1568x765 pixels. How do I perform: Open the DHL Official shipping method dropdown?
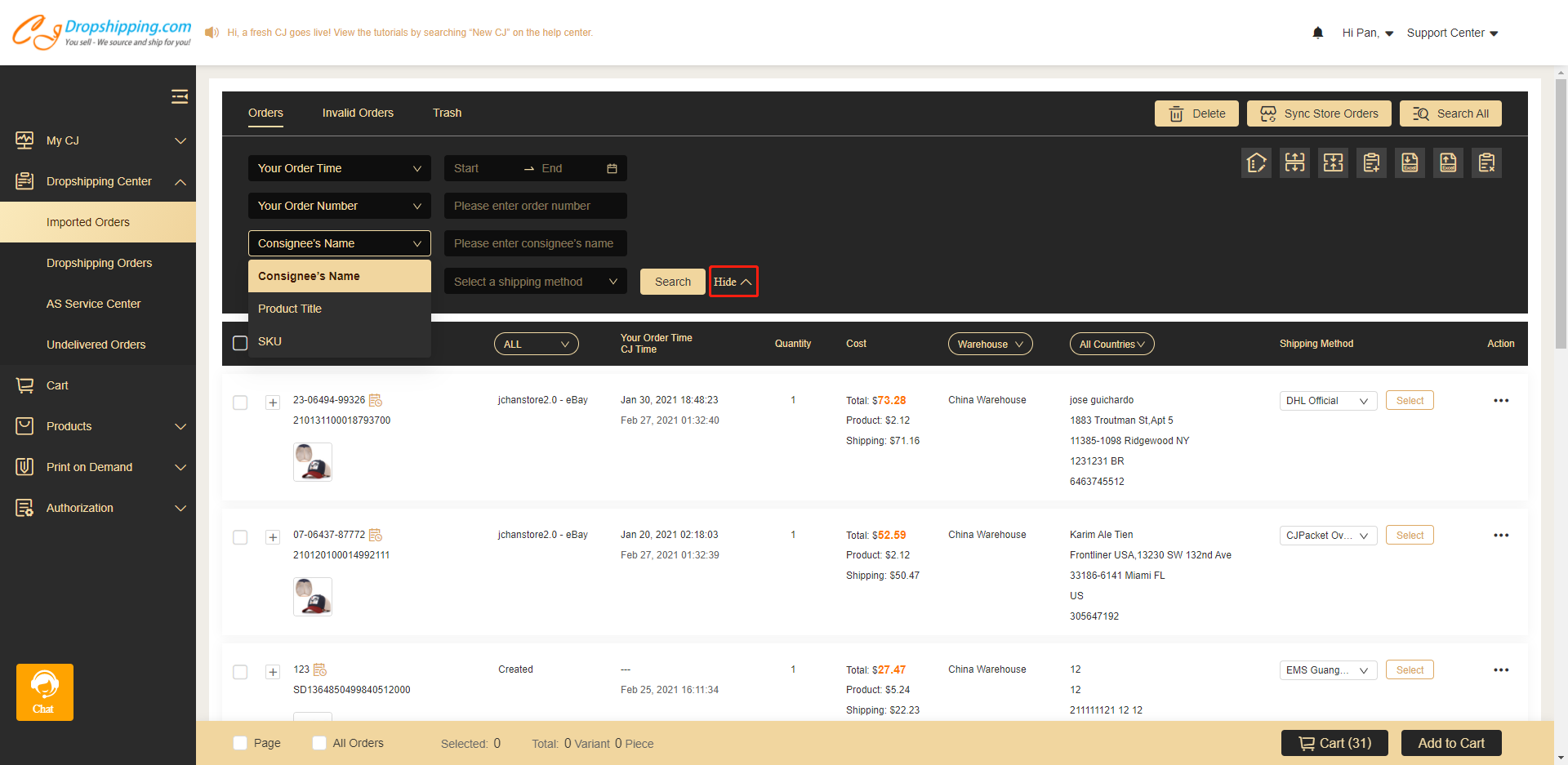point(1327,401)
